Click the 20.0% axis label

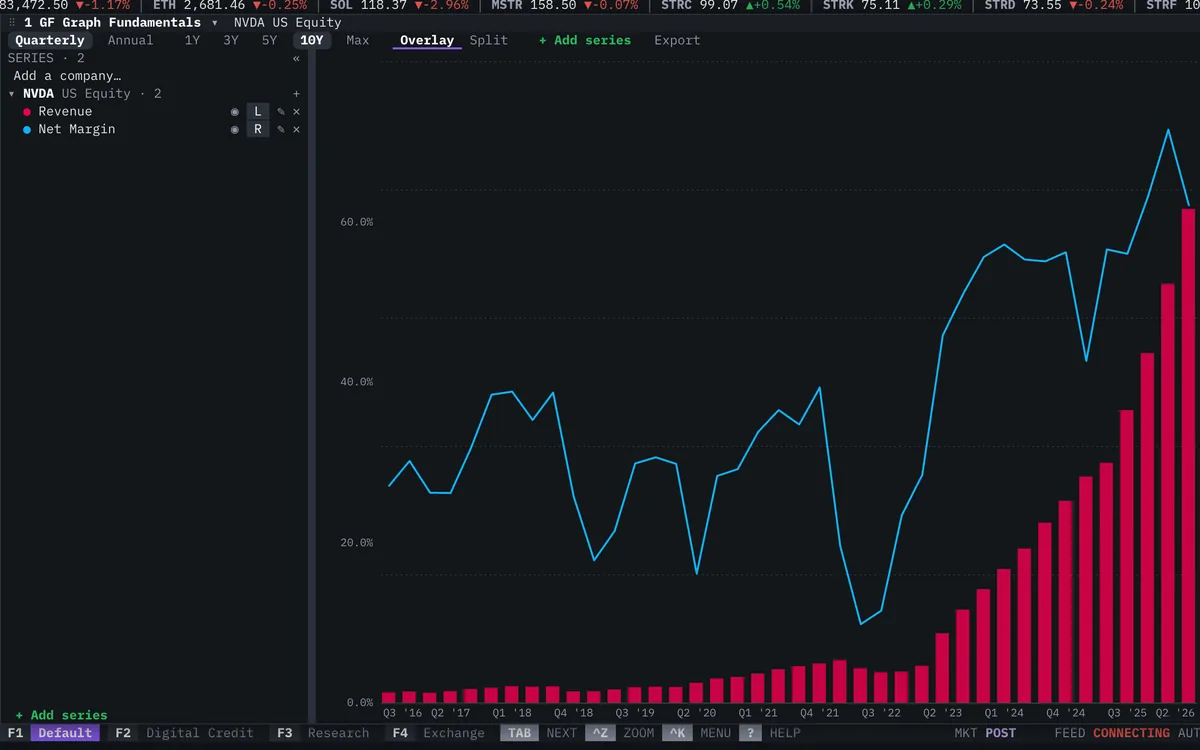(x=357, y=543)
